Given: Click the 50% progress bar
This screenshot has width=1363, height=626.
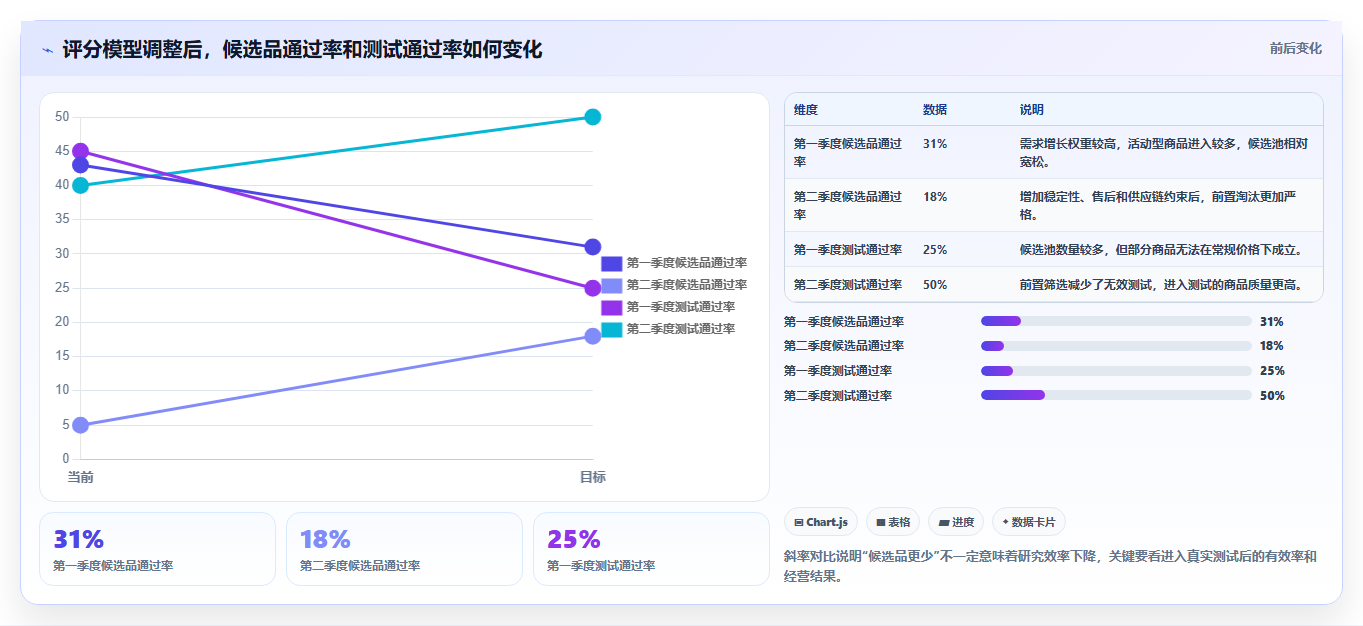Looking at the screenshot, I should 1116,395.
